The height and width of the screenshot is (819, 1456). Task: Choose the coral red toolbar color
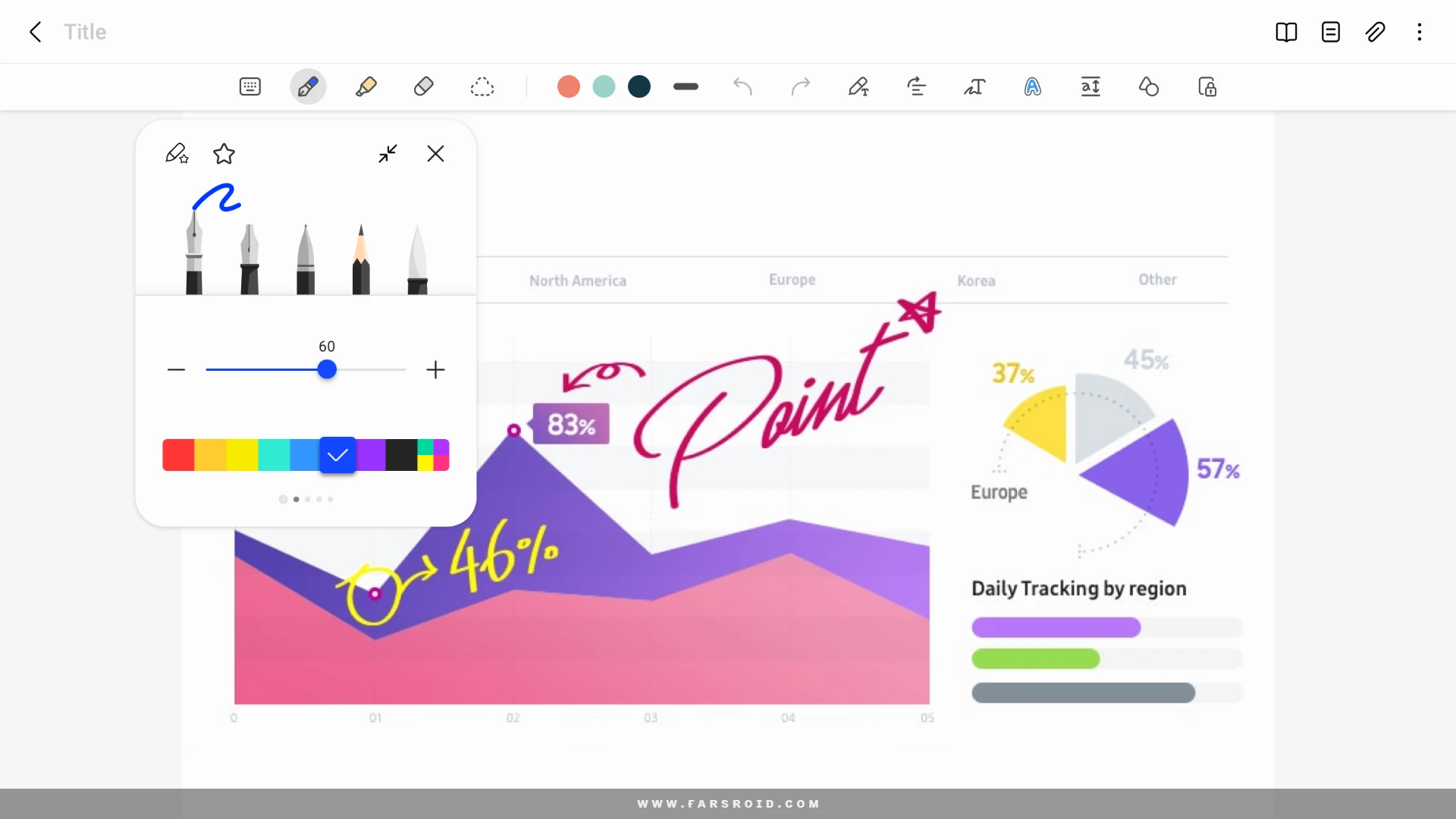tap(569, 86)
